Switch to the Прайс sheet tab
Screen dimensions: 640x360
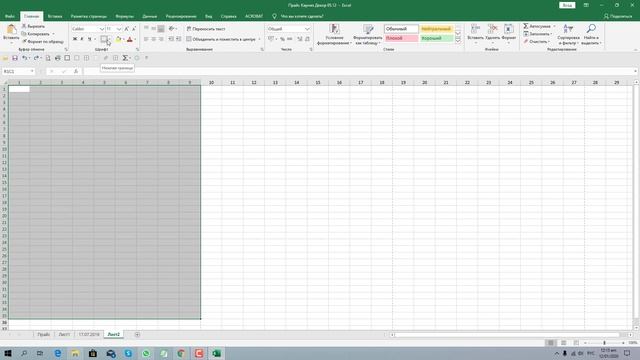(43, 334)
